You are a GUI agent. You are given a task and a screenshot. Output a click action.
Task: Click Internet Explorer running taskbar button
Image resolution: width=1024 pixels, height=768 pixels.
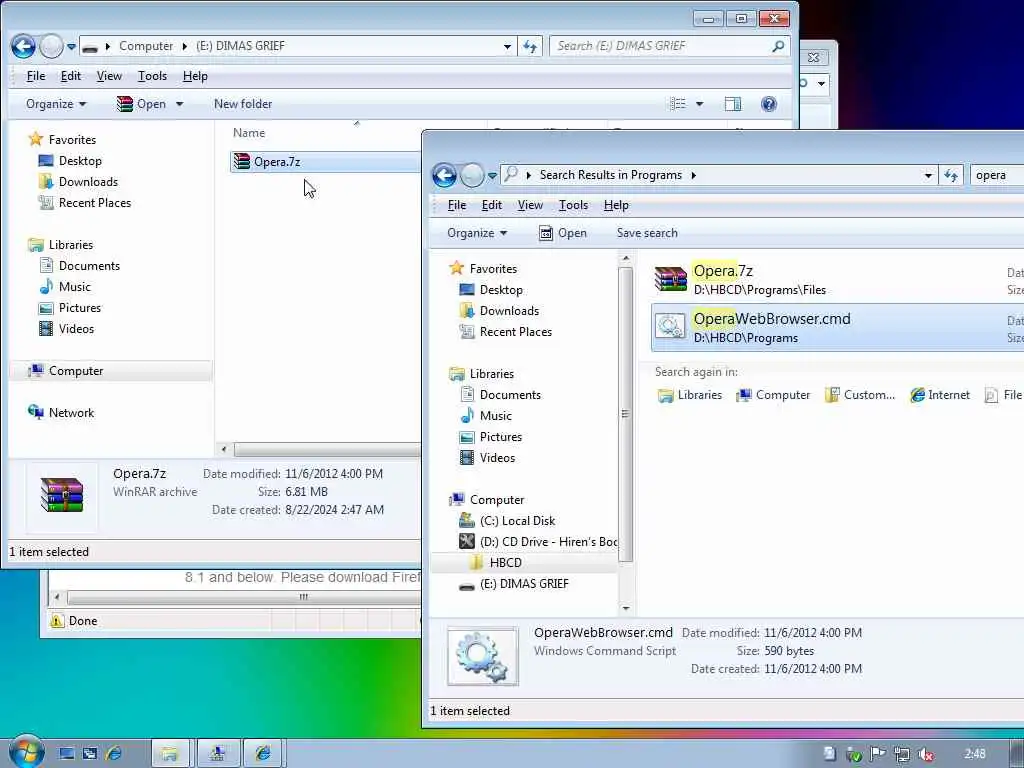(263, 754)
